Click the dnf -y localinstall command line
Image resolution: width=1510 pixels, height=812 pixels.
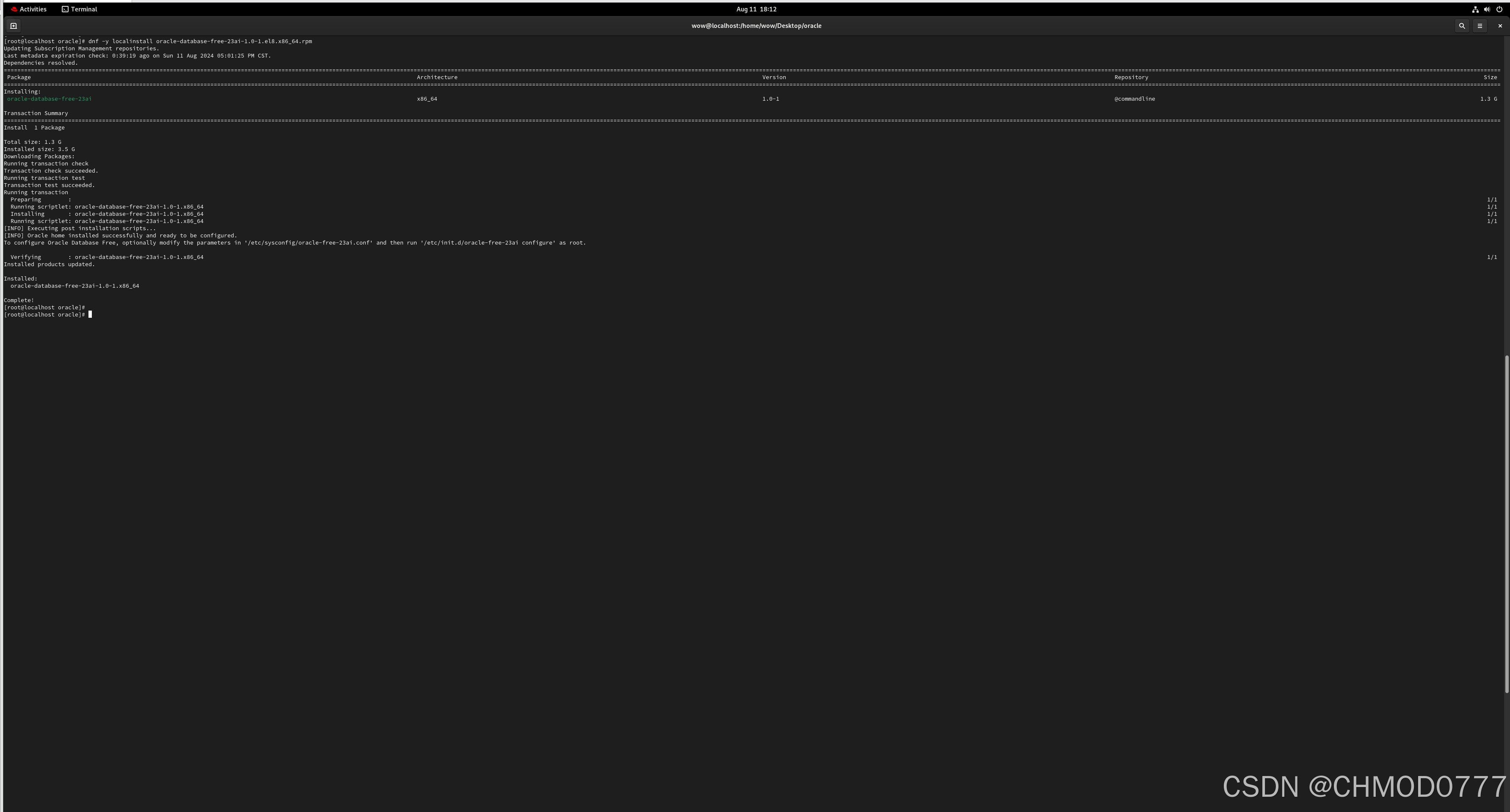(x=200, y=41)
